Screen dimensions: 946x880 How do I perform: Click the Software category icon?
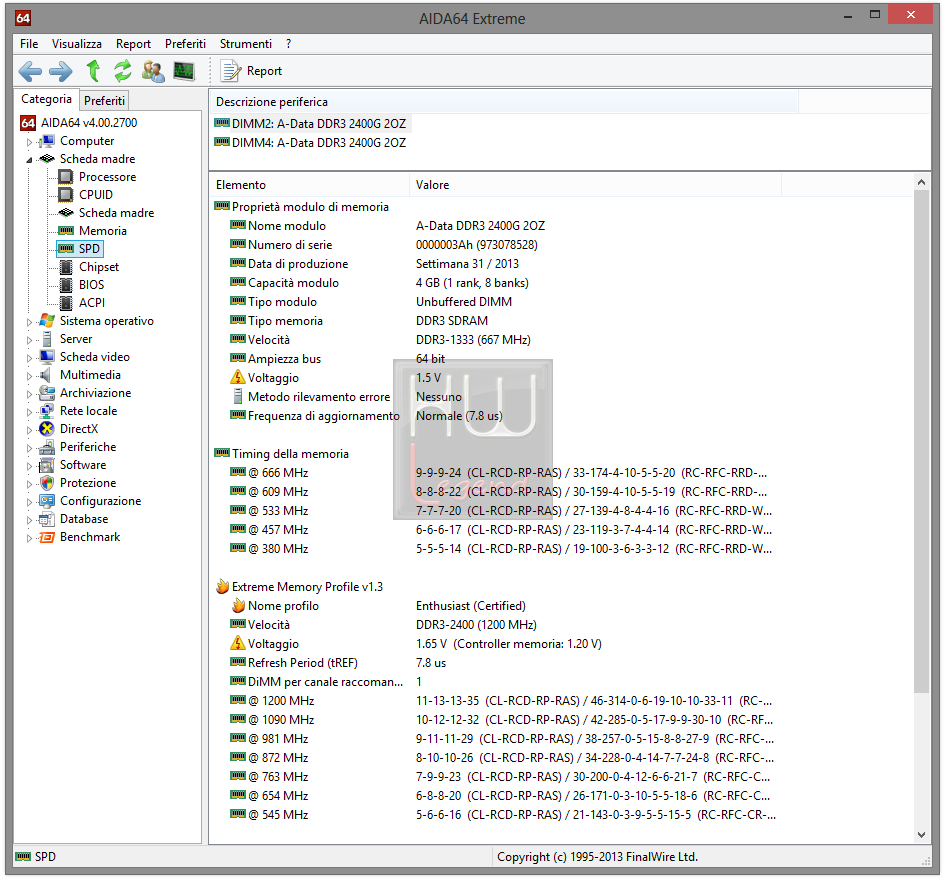click(x=46, y=466)
